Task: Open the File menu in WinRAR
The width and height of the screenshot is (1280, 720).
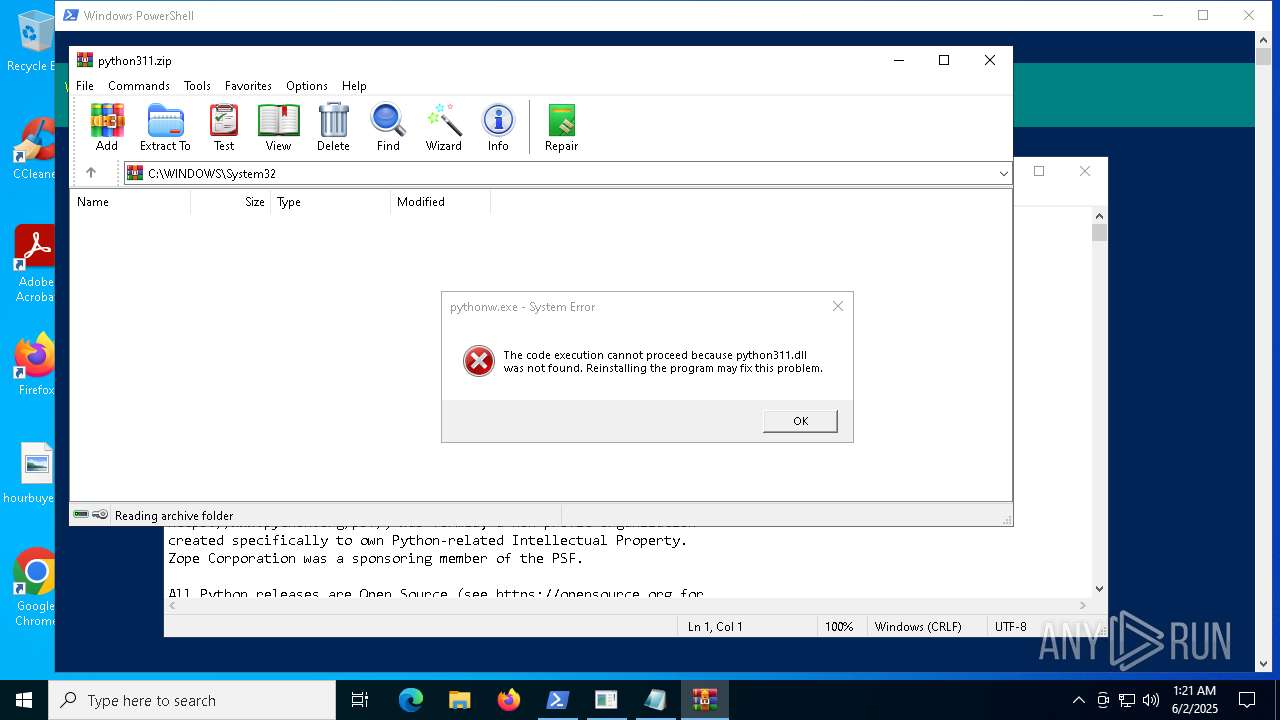Action: pyautogui.click(x=85, y=86)
